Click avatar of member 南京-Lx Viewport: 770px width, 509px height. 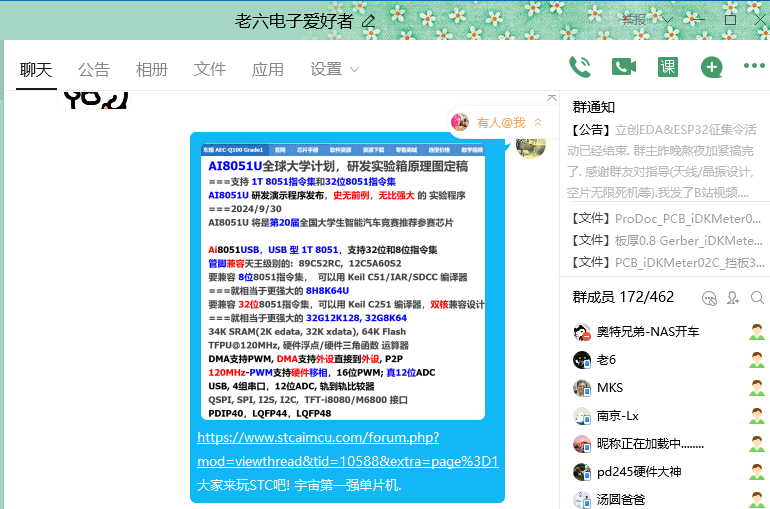582,416
